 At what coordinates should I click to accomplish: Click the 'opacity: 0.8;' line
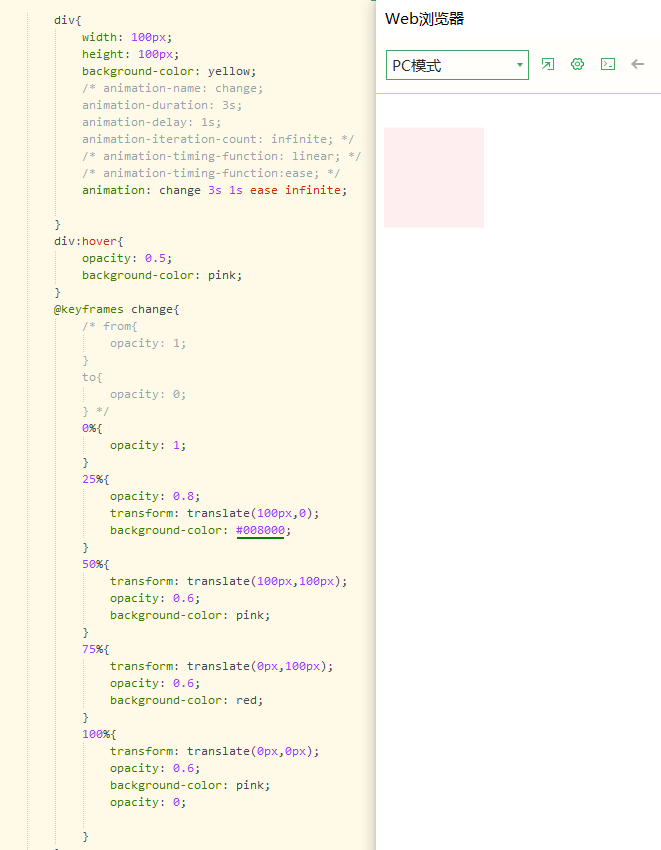pyautogui.click(x=155, y=497)
